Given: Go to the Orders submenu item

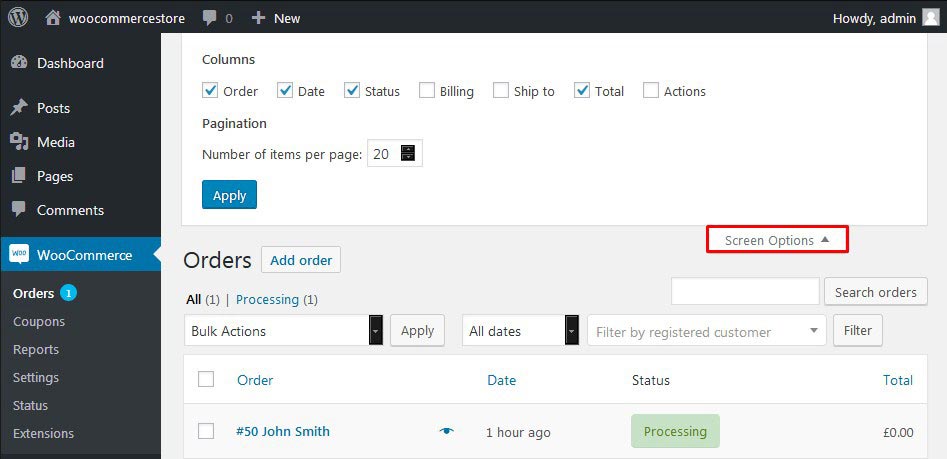Looking at the screenshot, I should pos(33,294).
